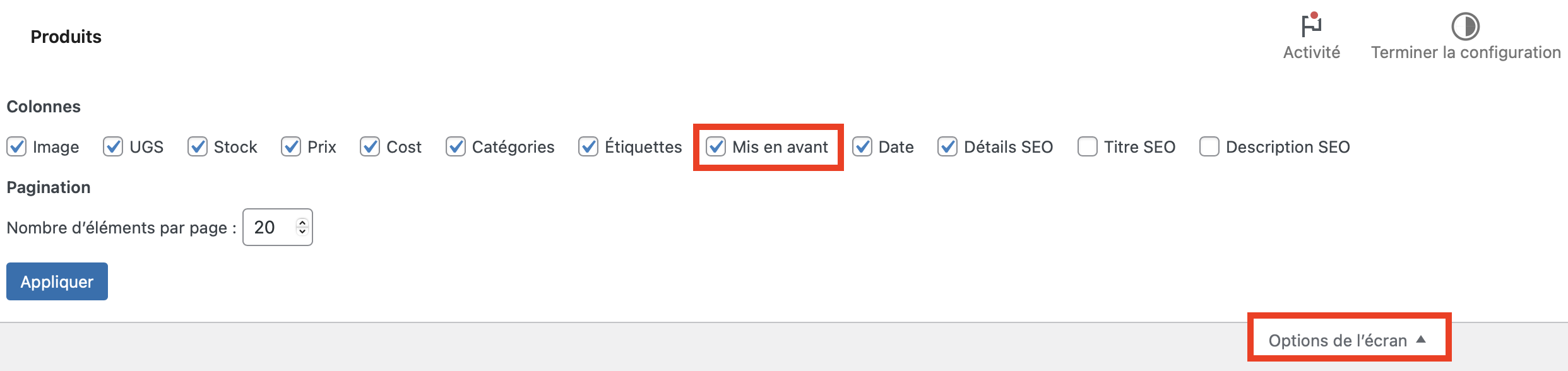
Task: Disable the Stock column
Action: (198, 146)
